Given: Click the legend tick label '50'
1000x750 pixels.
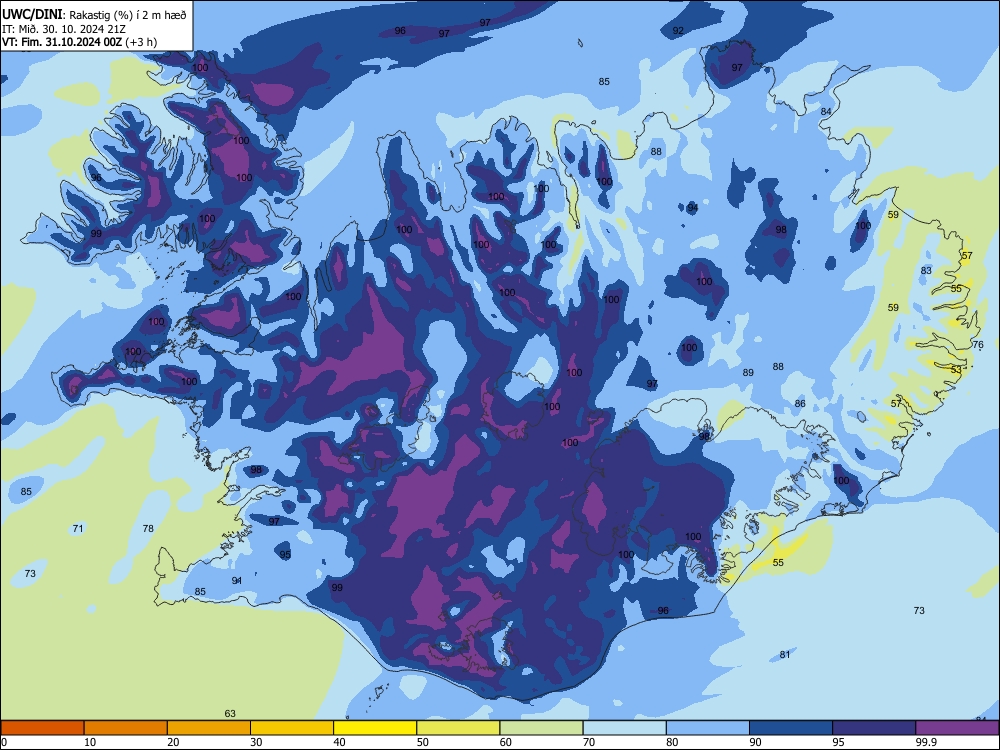Looking at the screenshot, I should [423, 742].
